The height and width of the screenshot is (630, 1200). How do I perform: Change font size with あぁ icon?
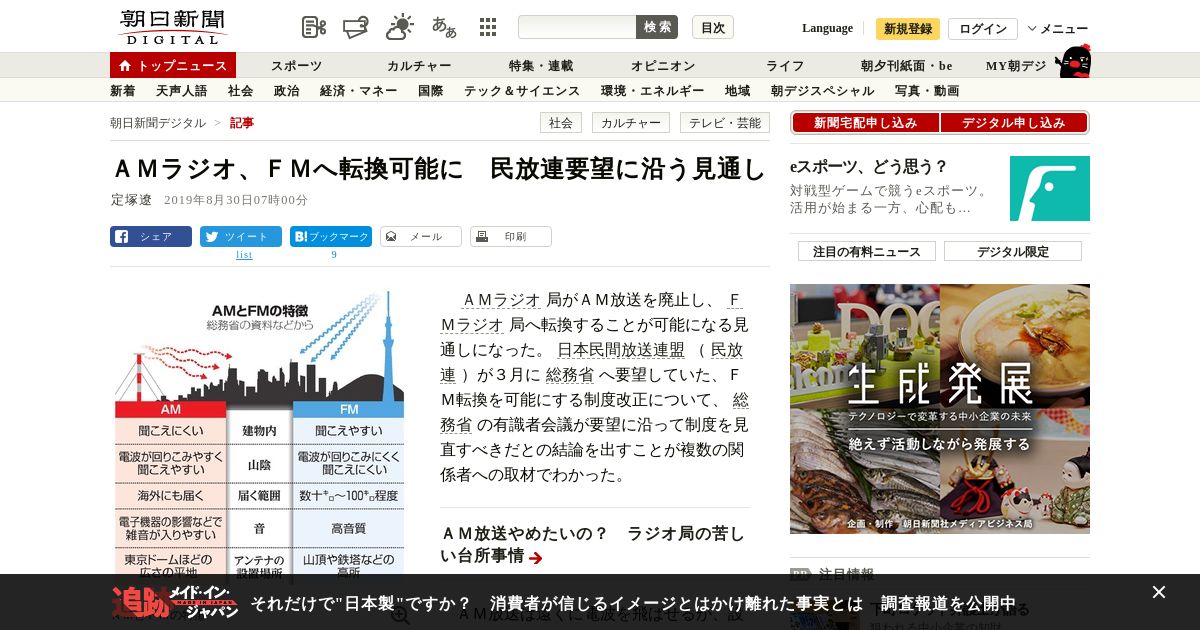point(444,27)
